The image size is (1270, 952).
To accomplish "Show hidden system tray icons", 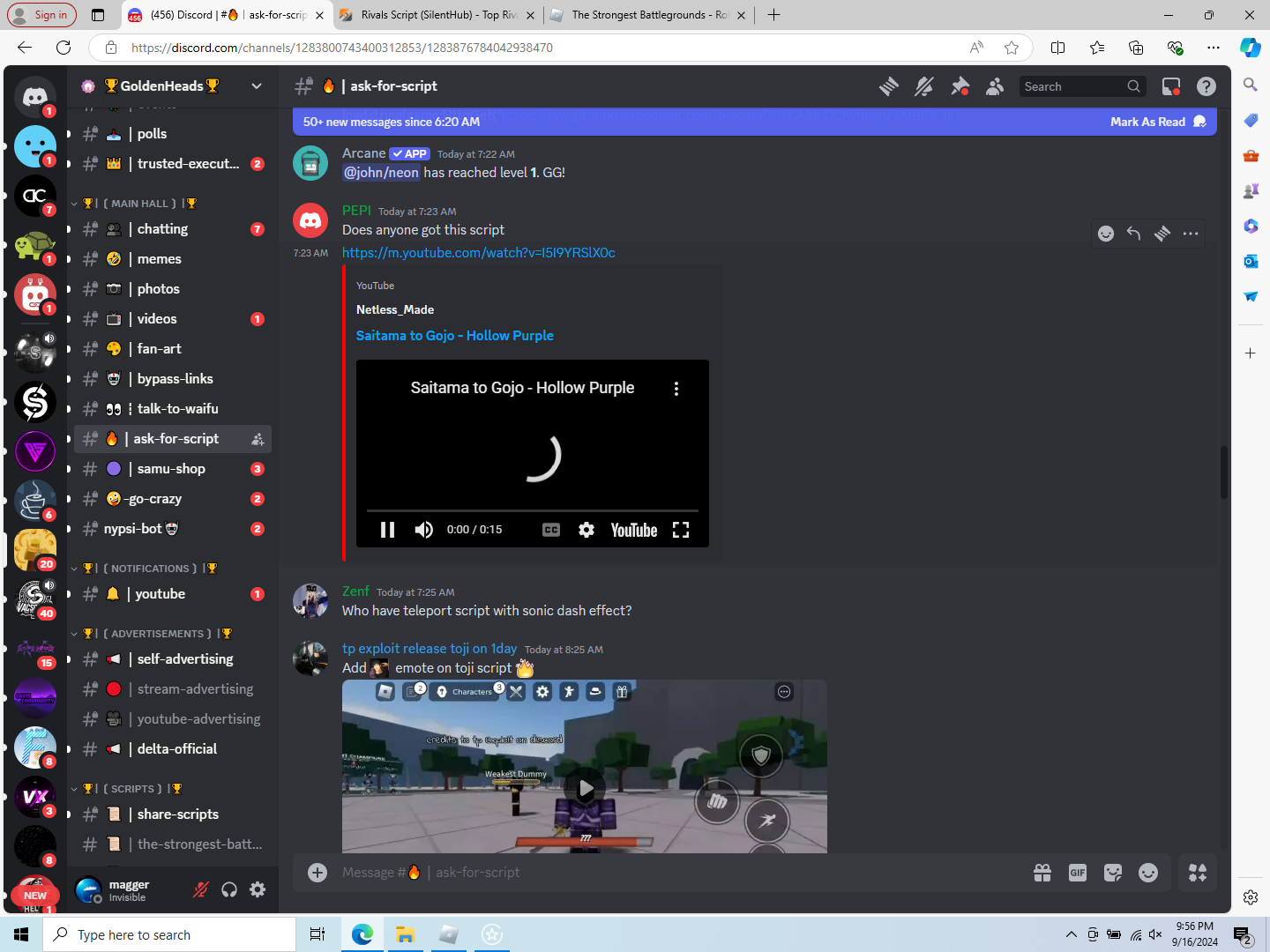I will (1071, 934).
